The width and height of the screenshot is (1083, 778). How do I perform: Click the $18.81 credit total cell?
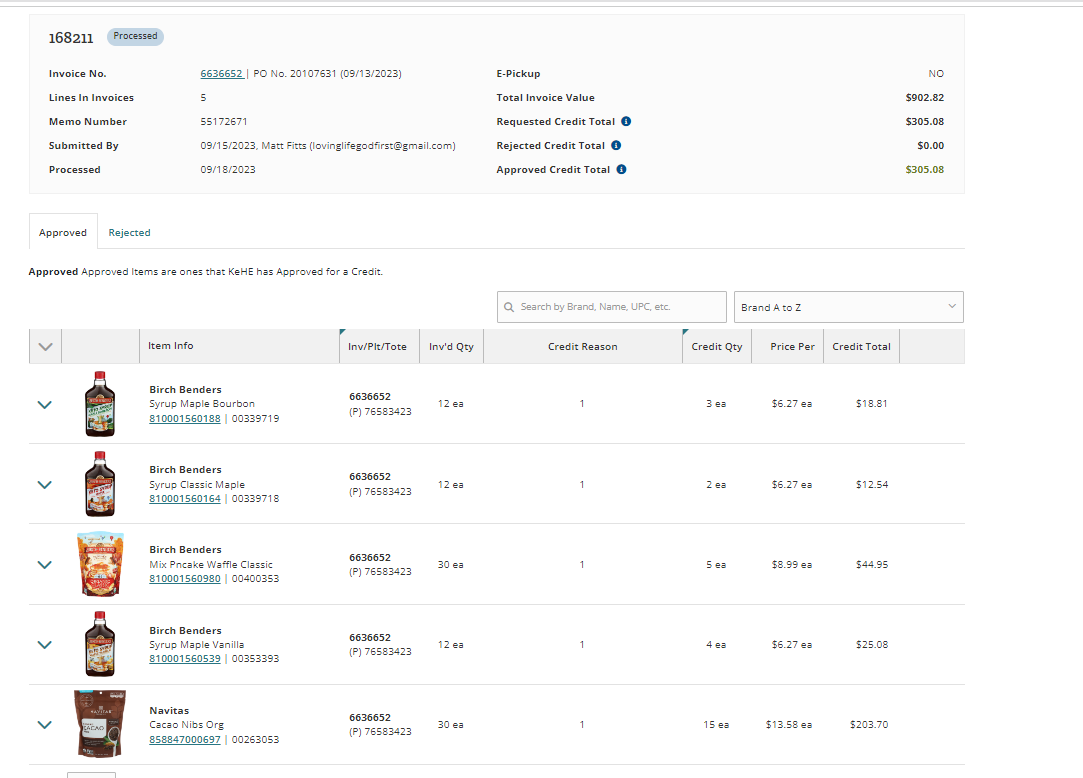[872, 404]
